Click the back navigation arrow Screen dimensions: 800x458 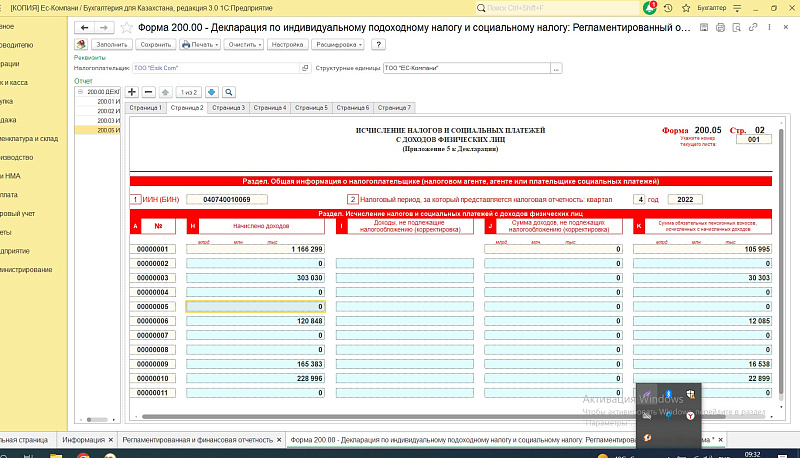[x=82, y=27]
